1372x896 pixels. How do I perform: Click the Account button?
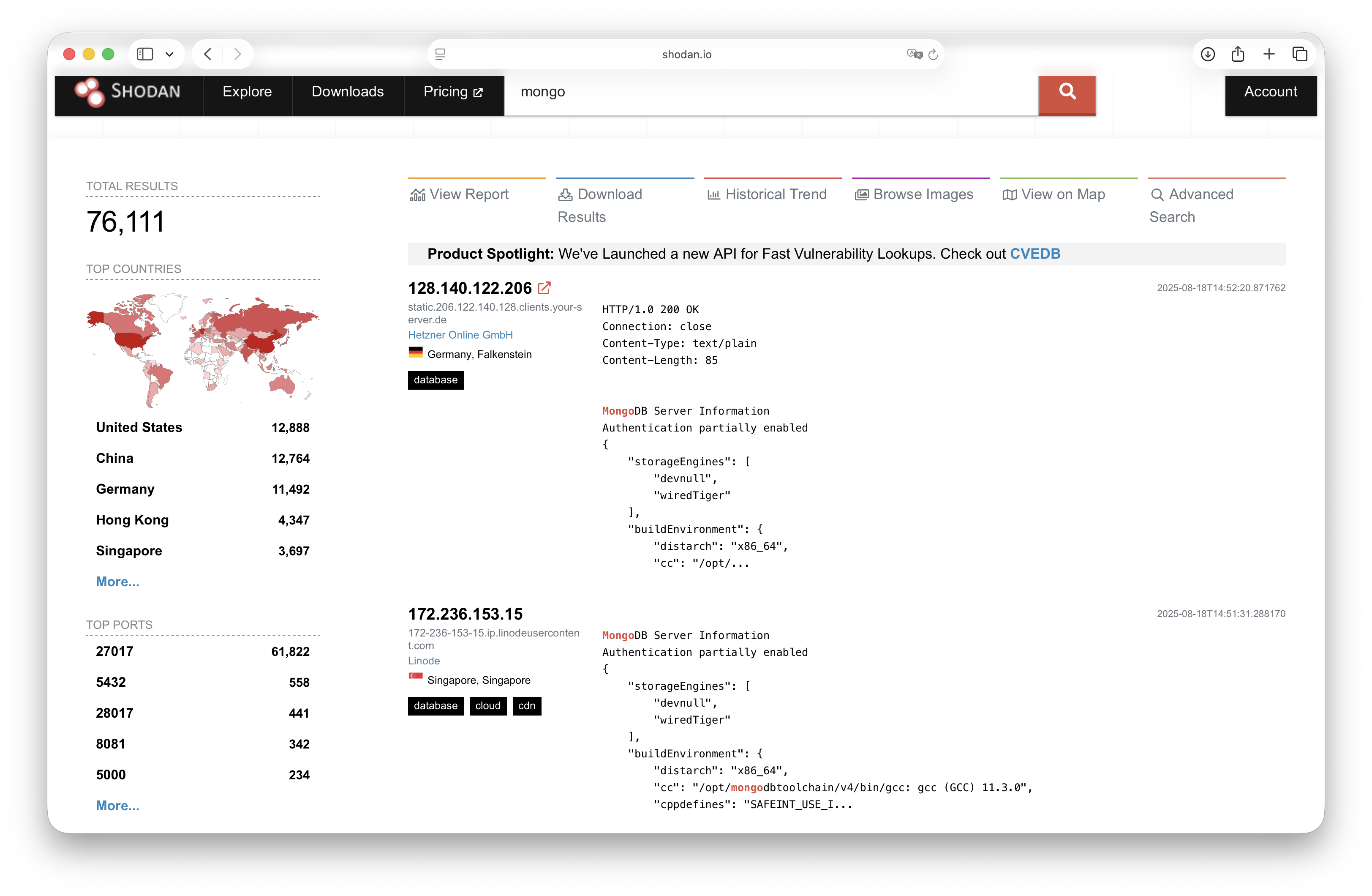coord(1271,92)
